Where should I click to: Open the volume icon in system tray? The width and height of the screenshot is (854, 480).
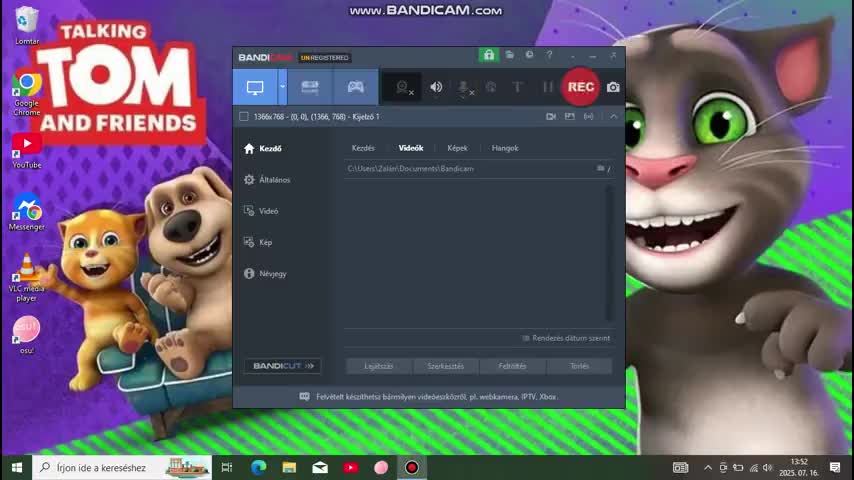(768, 467)
